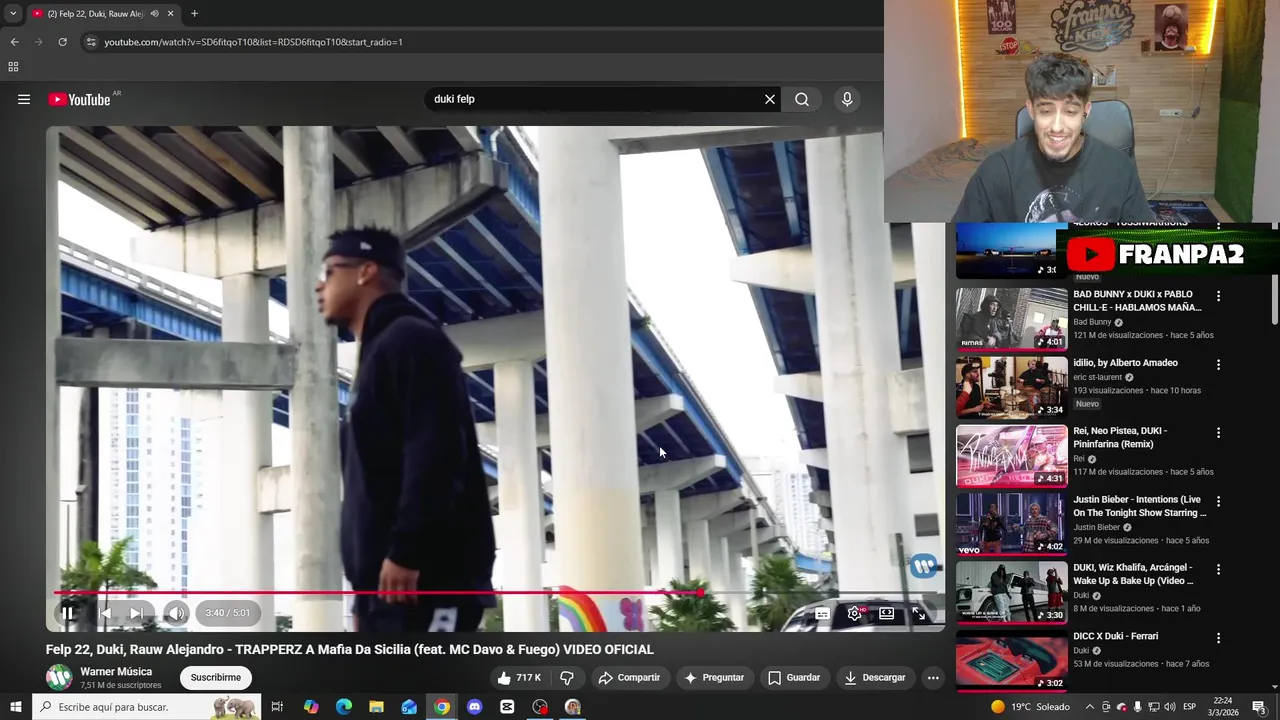Open the YouTube guide hamburger menu

point(24,99)
